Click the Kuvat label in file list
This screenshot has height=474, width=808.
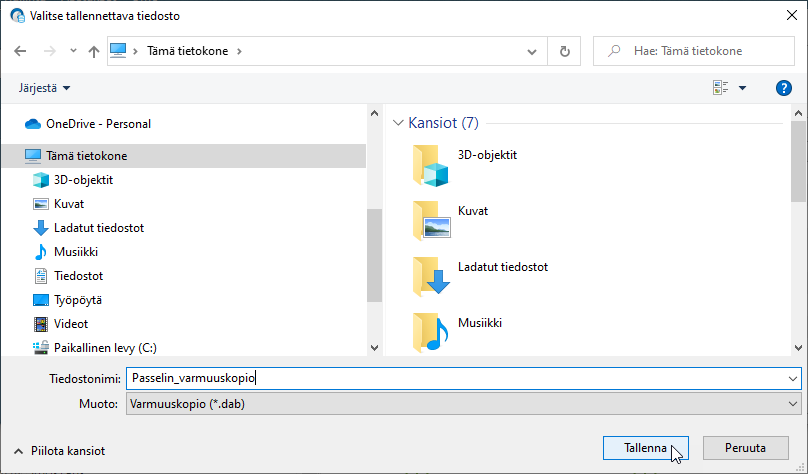473,211
